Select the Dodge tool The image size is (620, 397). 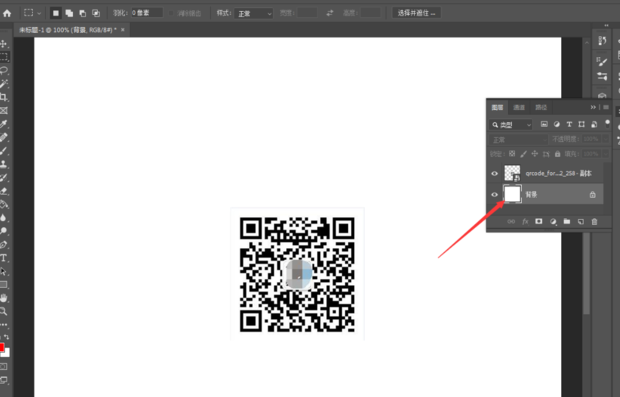pos(4,231)
